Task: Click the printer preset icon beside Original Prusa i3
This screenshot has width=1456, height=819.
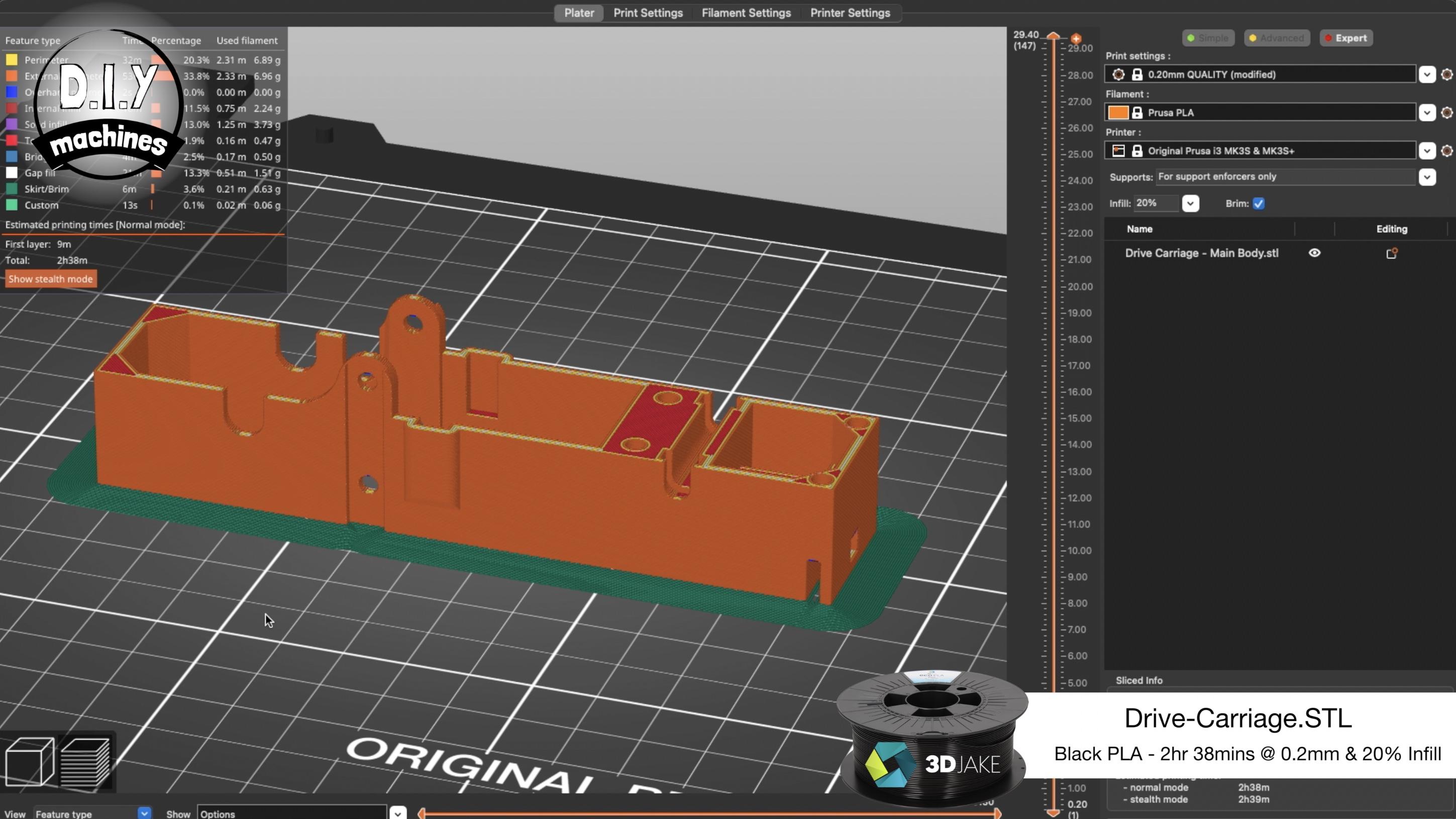Action: click(x=1117, y=151)
